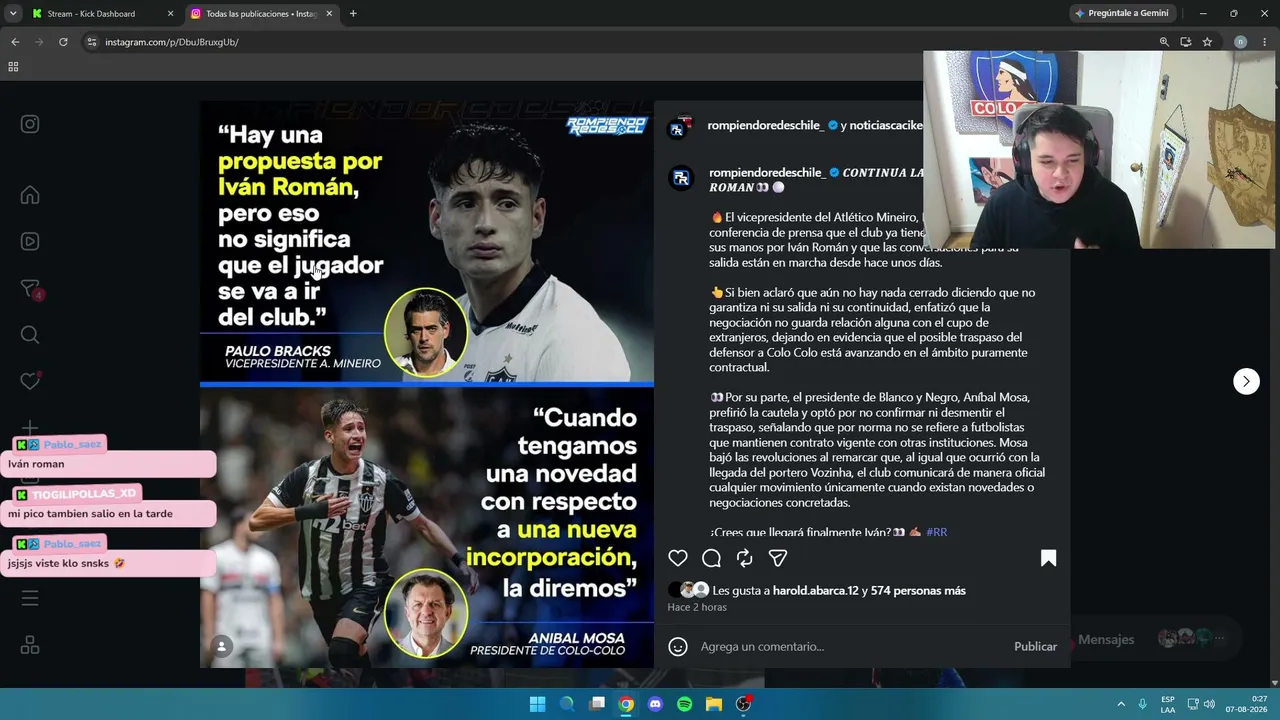Screen dimensions: 1280x720
Task: Open direct messages icon in sidebar
Action: click(x=30, y=289)
